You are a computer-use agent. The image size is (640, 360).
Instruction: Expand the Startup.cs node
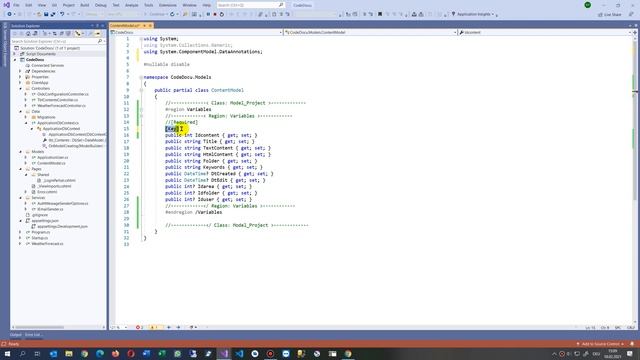(20, 238)
